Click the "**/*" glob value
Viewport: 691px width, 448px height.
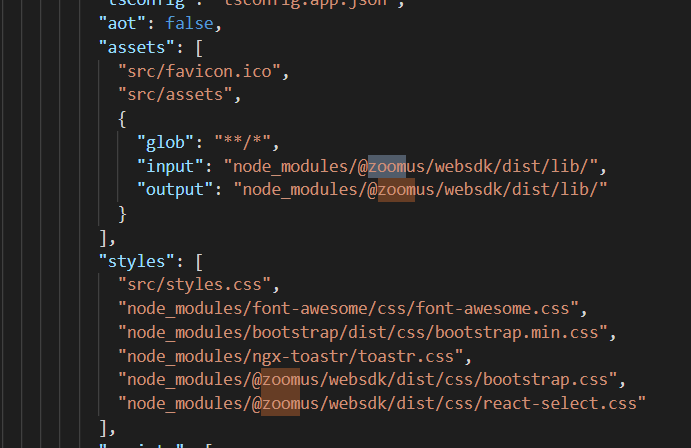click(242, 142)
